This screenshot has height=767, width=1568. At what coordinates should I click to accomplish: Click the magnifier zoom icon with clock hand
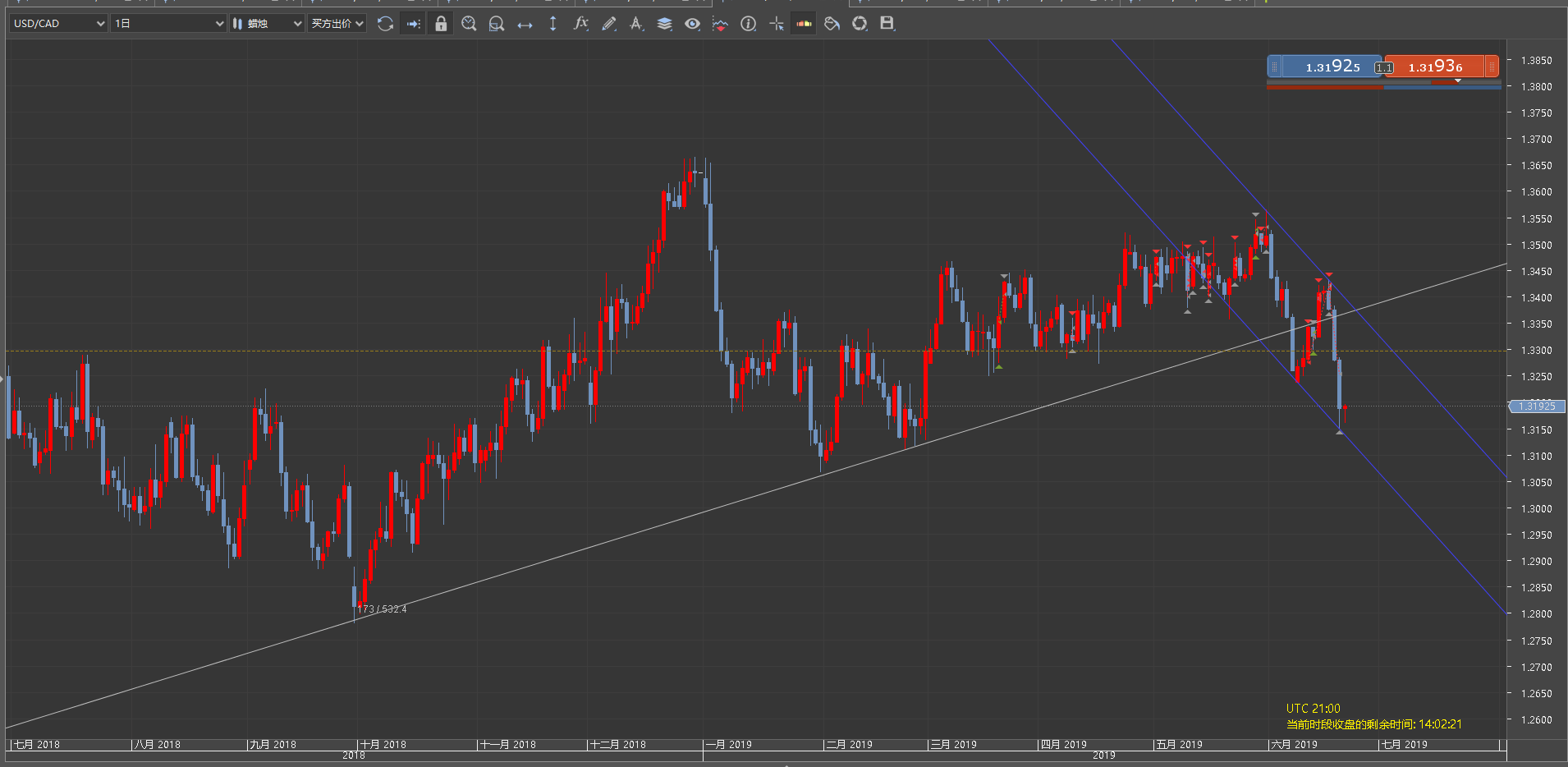(469, 24)
